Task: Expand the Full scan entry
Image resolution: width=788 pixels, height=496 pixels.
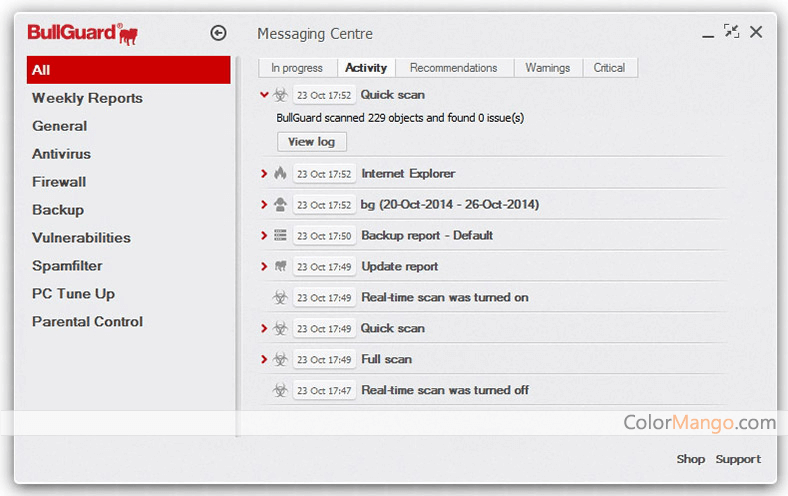Action: (x=264, y=359)
